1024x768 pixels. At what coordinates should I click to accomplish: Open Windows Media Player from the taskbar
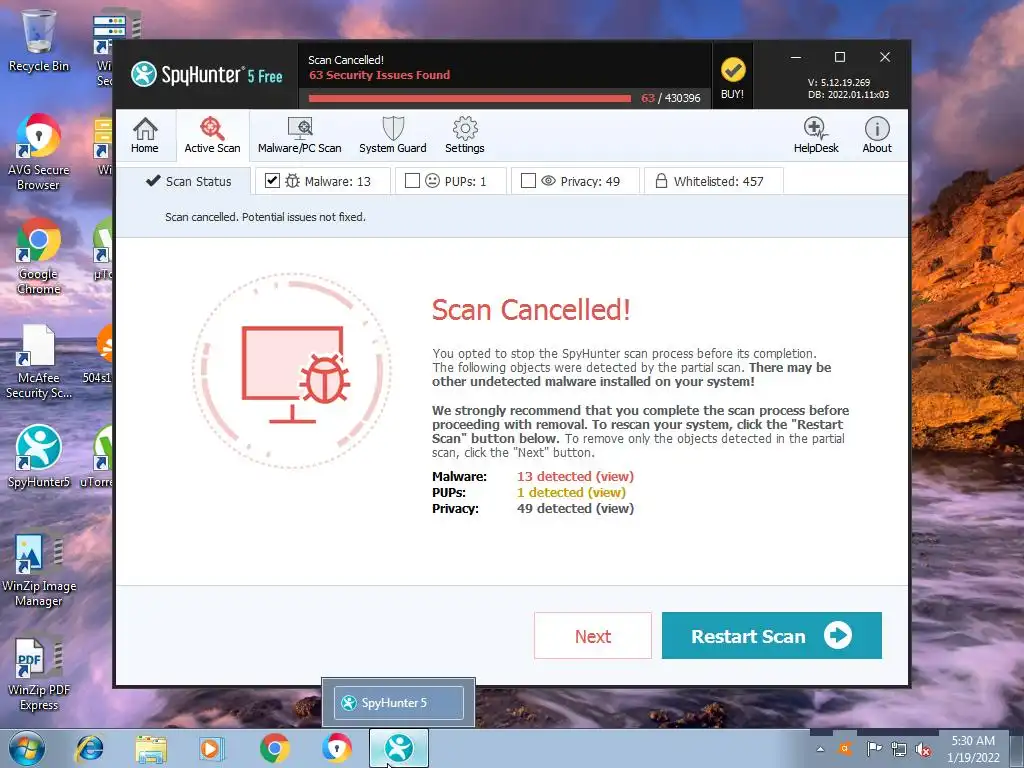tap(212, 748)
